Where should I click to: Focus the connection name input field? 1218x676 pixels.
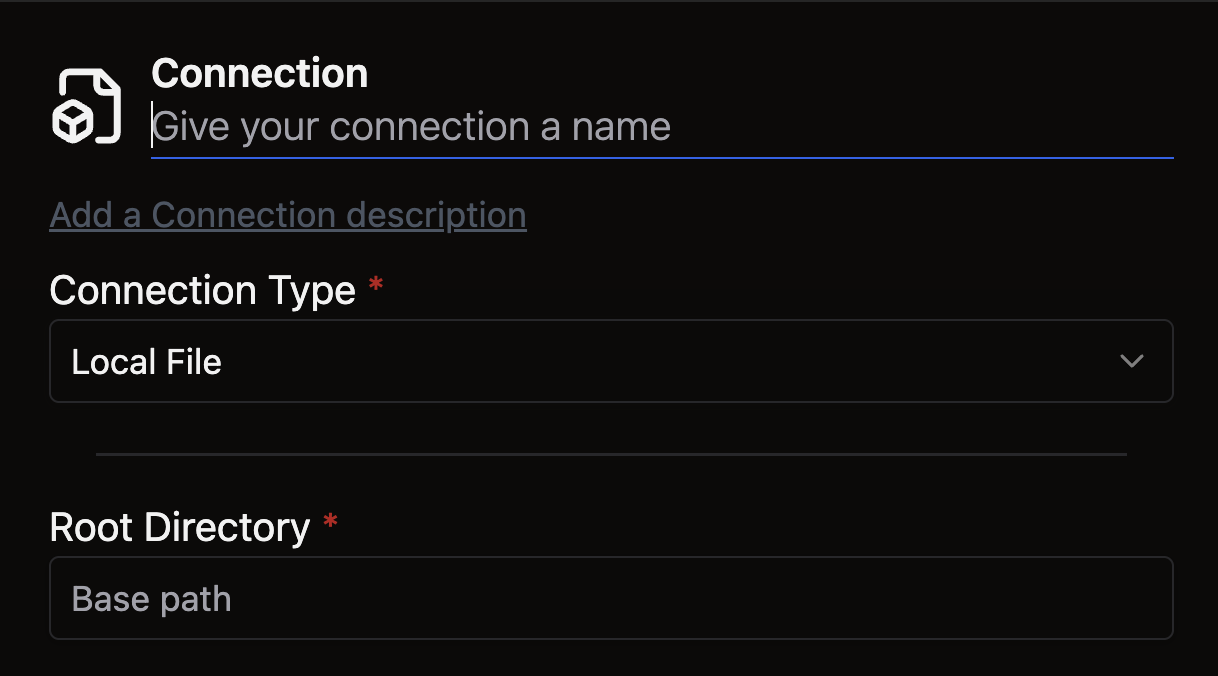pyautogui.click(x=660, y=127)
